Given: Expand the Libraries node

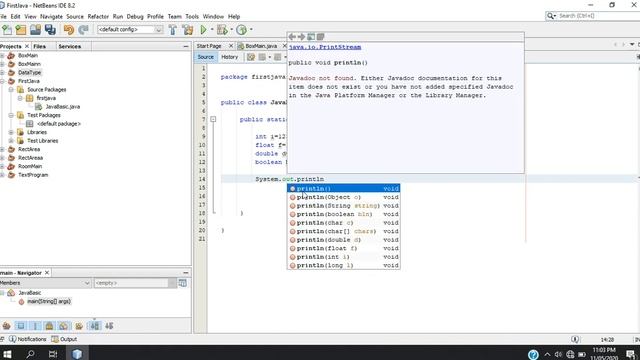Looking at the screenshot, I should tap(11, 132).
